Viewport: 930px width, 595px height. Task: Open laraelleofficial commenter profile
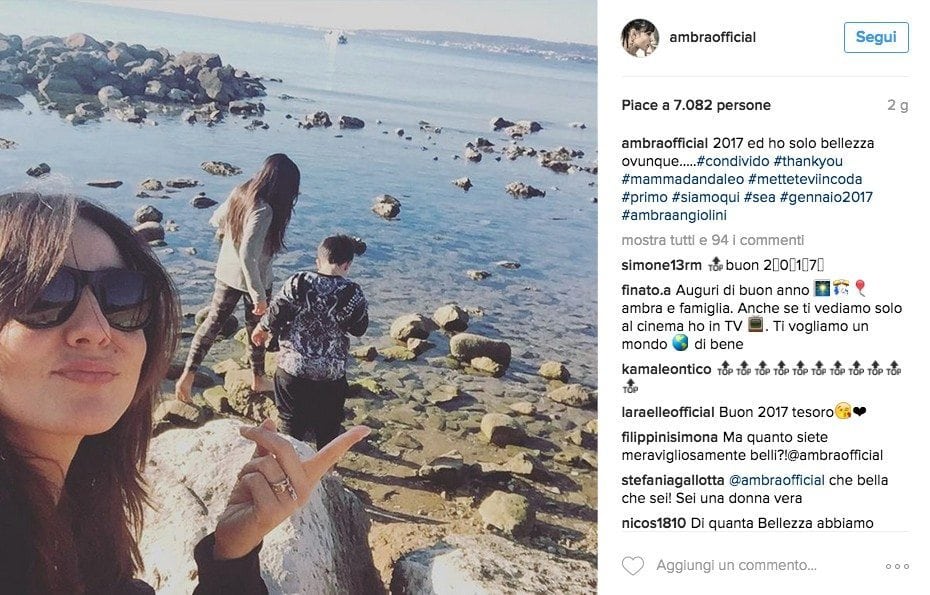(668, 412)
